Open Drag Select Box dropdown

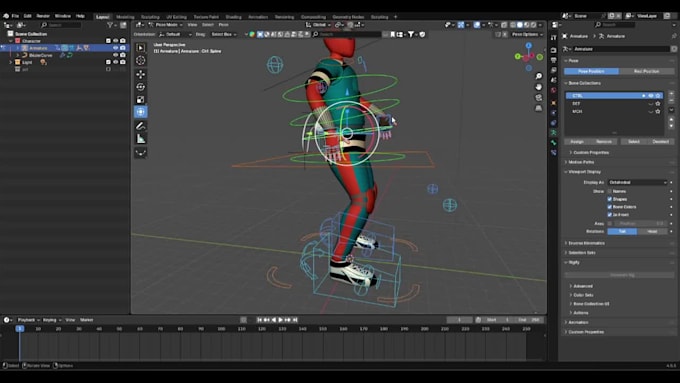point(224,34)
